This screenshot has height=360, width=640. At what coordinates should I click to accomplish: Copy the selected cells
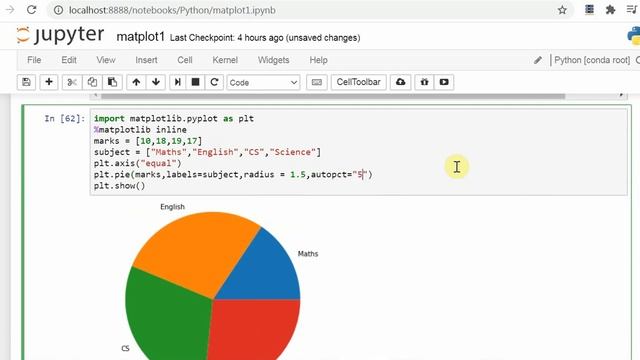click(92, 82)
